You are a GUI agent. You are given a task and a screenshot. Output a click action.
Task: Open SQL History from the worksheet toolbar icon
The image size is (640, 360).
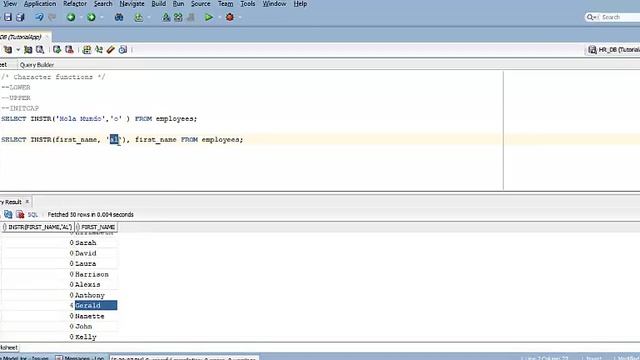coord(123,50)
